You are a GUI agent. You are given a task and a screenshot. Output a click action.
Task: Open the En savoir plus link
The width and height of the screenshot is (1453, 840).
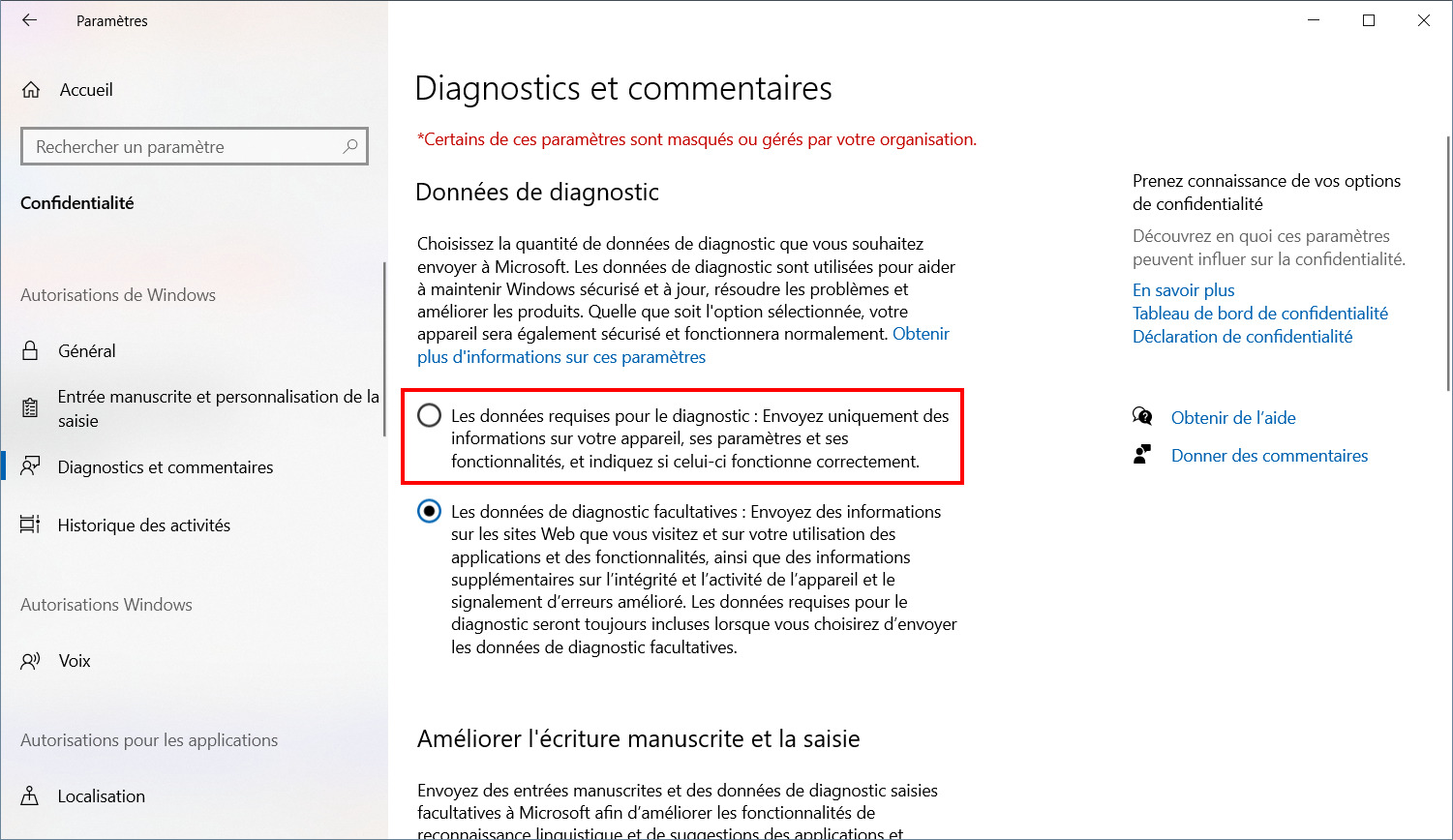coord(1184,290)
